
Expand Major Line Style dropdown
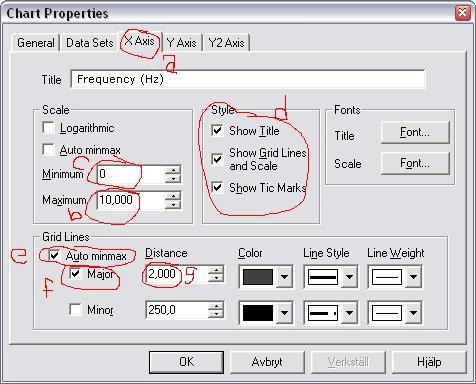[x=349, y=276]
